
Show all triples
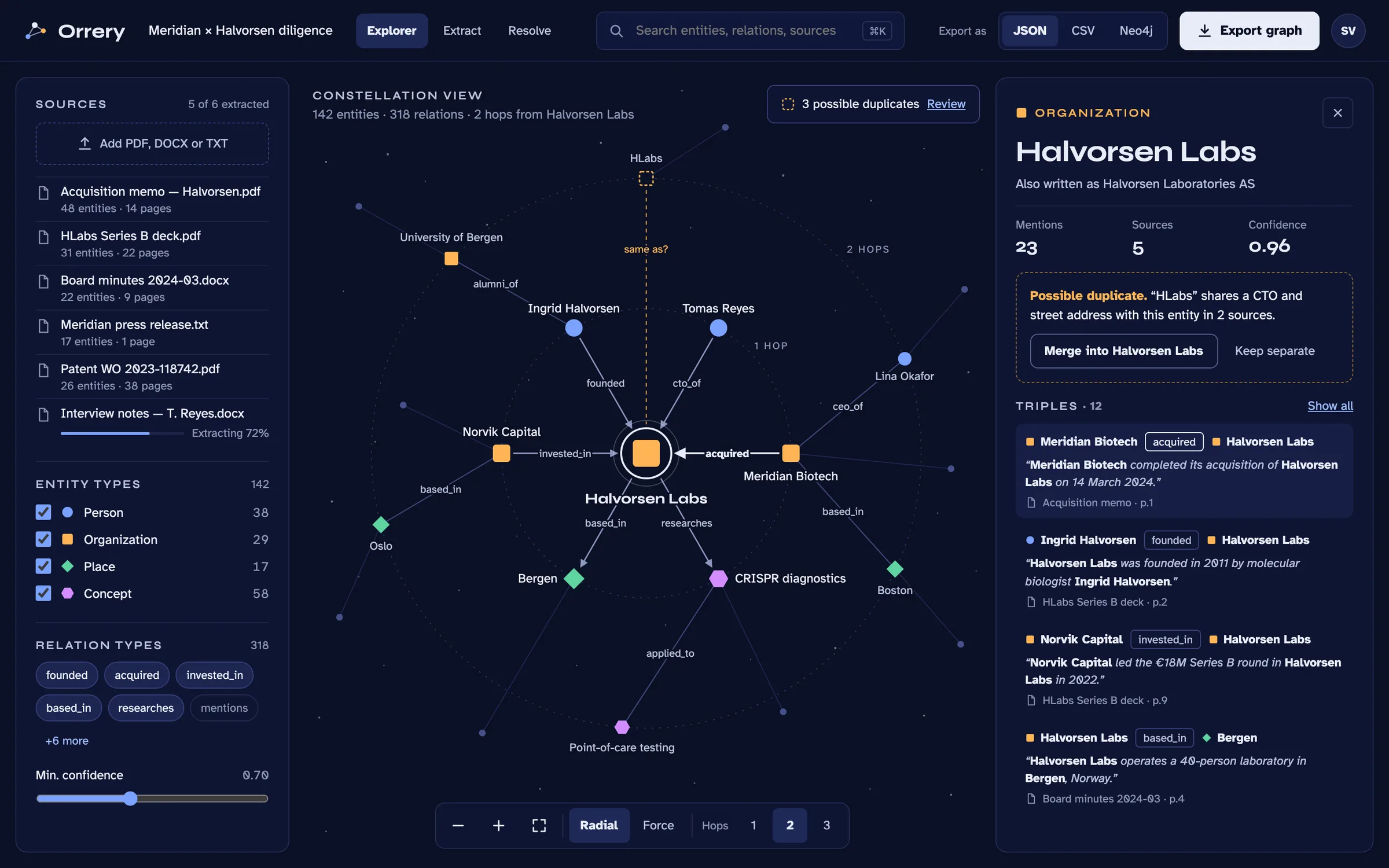[1330, 406]
